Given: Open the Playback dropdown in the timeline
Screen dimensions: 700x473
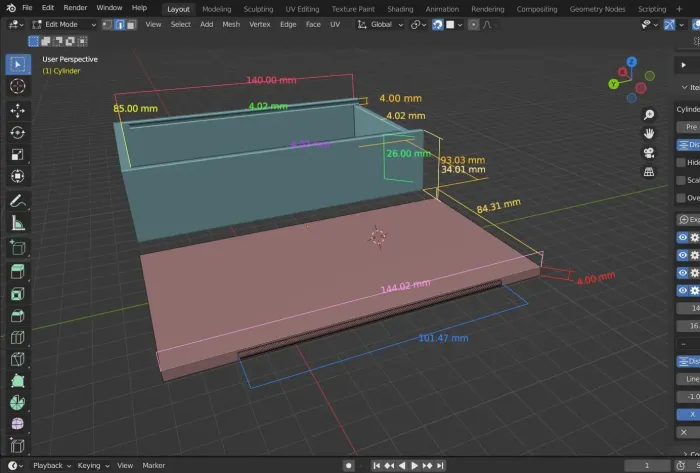Looking at the screenshot, I should 47,465.
